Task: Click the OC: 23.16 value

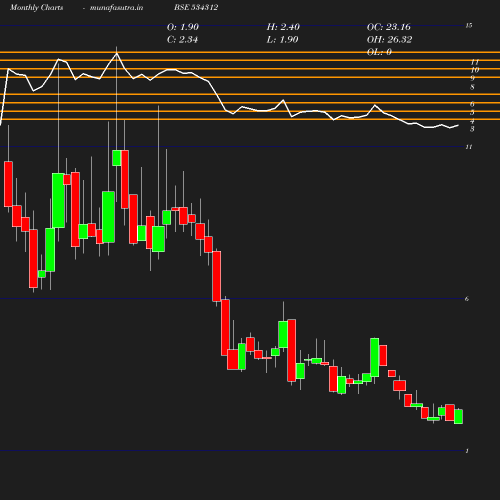Action: [389, 27]
